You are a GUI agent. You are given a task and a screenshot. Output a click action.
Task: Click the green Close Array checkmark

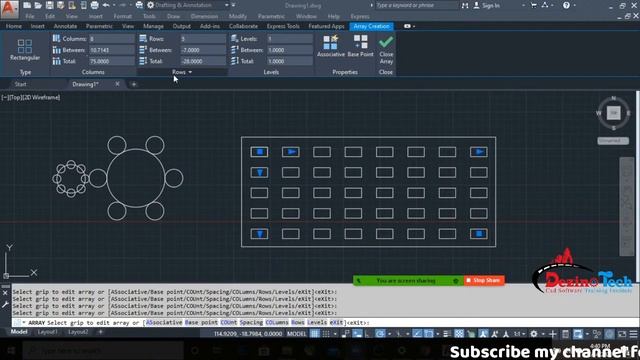386,41
